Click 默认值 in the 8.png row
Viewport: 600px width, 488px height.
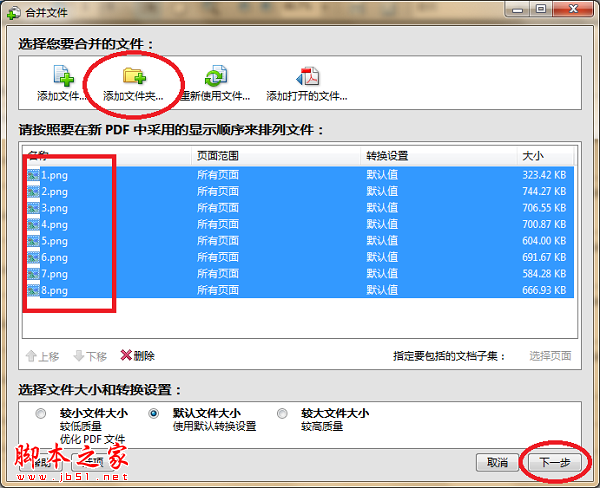382,290
